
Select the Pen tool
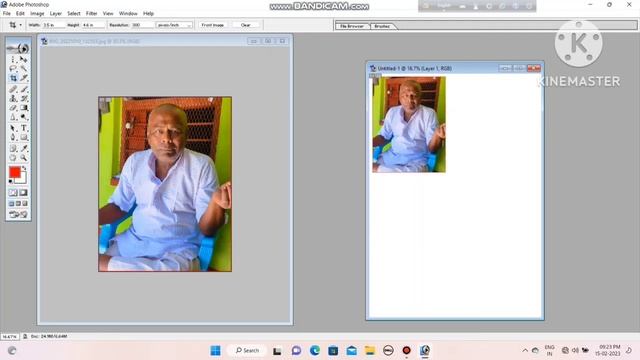[x=13, y=138]
